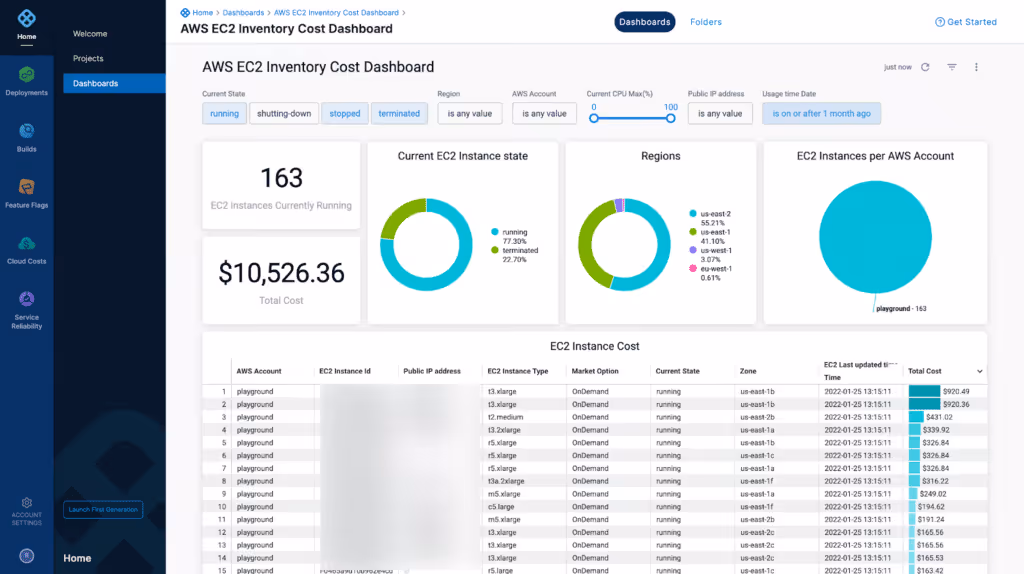This screenshot has height=574, width=1024.
Task: Open the dashboard actions three-dot menu
Action: point(976,67)
